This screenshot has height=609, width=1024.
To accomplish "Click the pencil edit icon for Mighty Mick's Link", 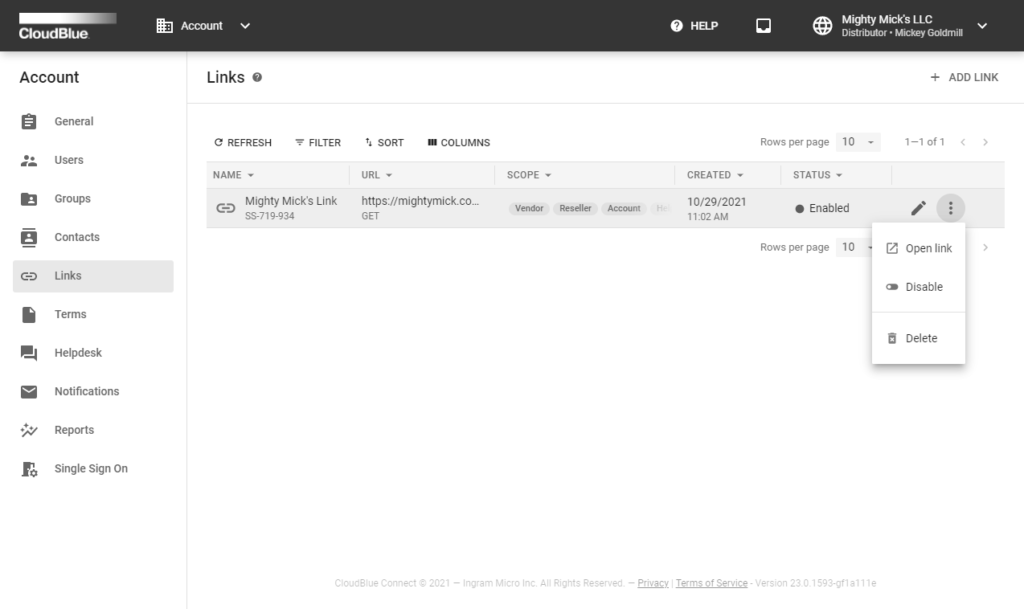I will [x=918, y=209].
